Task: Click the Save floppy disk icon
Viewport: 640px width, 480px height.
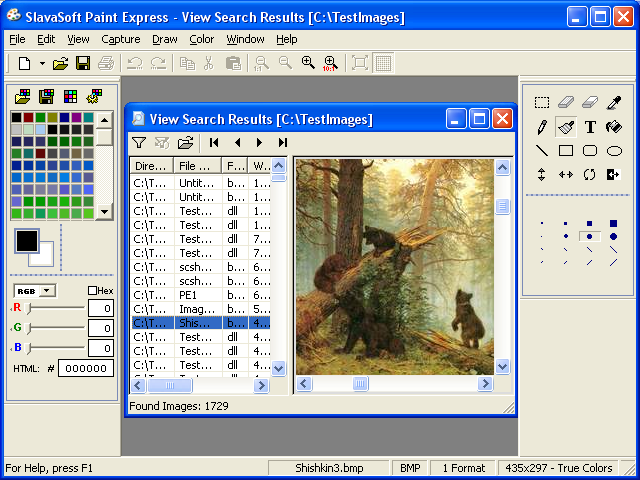Action: point(83,63)
